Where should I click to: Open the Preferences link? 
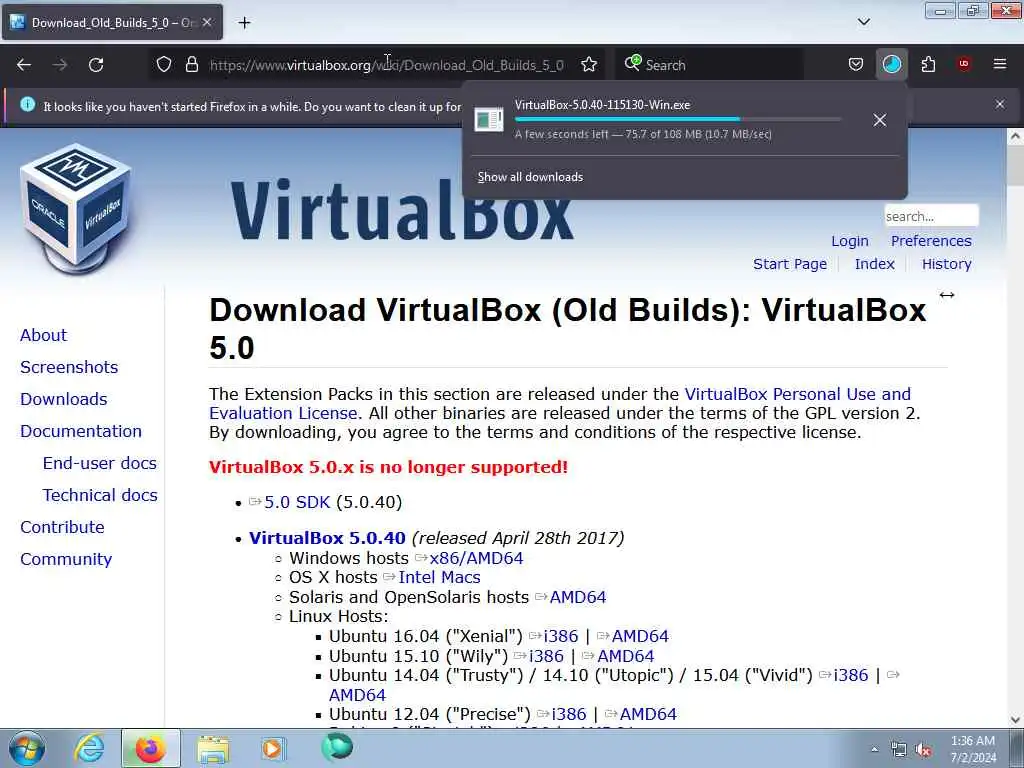(x=931, y=241)
